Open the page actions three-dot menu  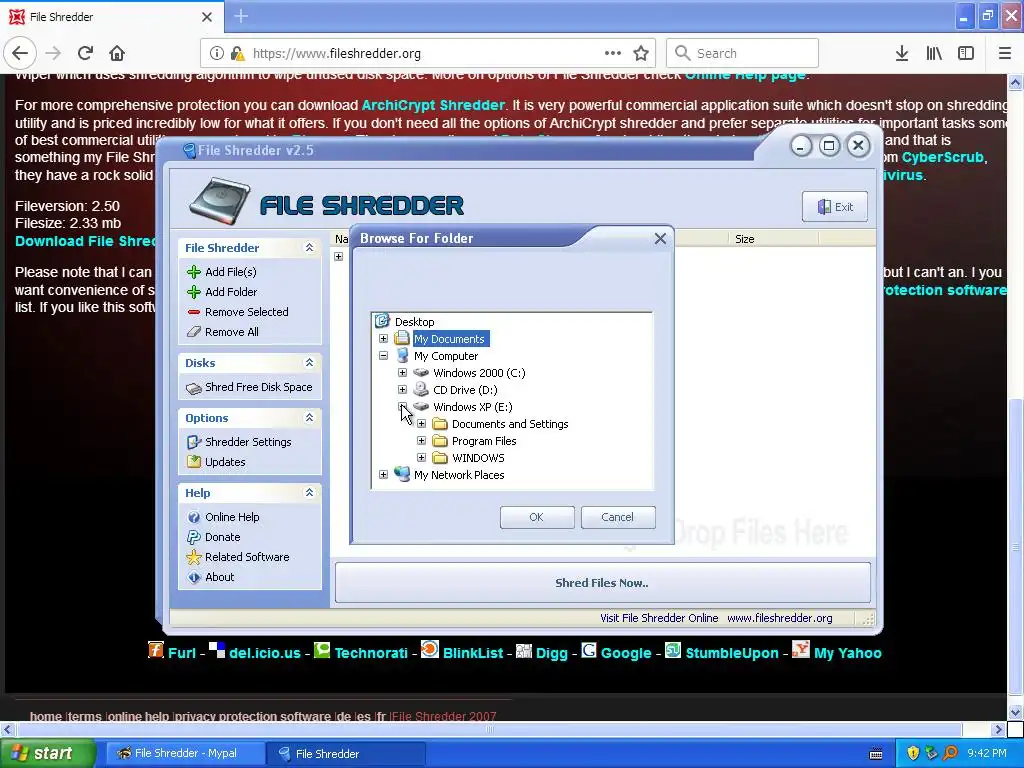tap(613, 53)
